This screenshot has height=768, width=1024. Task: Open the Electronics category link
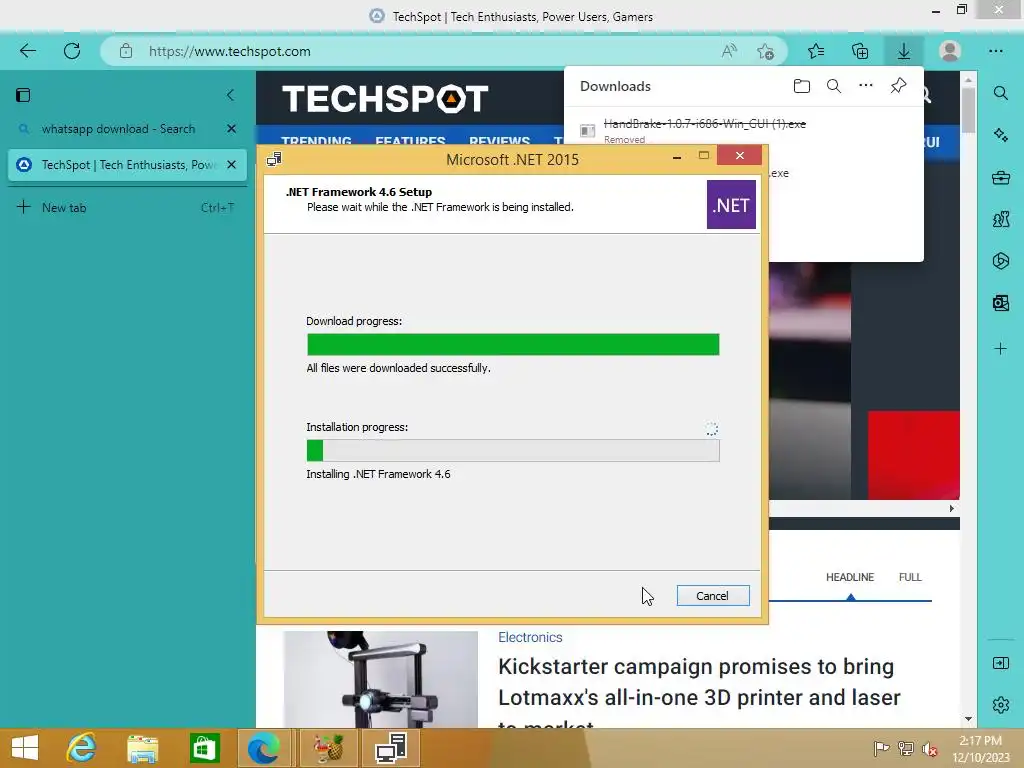click(x=530, y=637)
